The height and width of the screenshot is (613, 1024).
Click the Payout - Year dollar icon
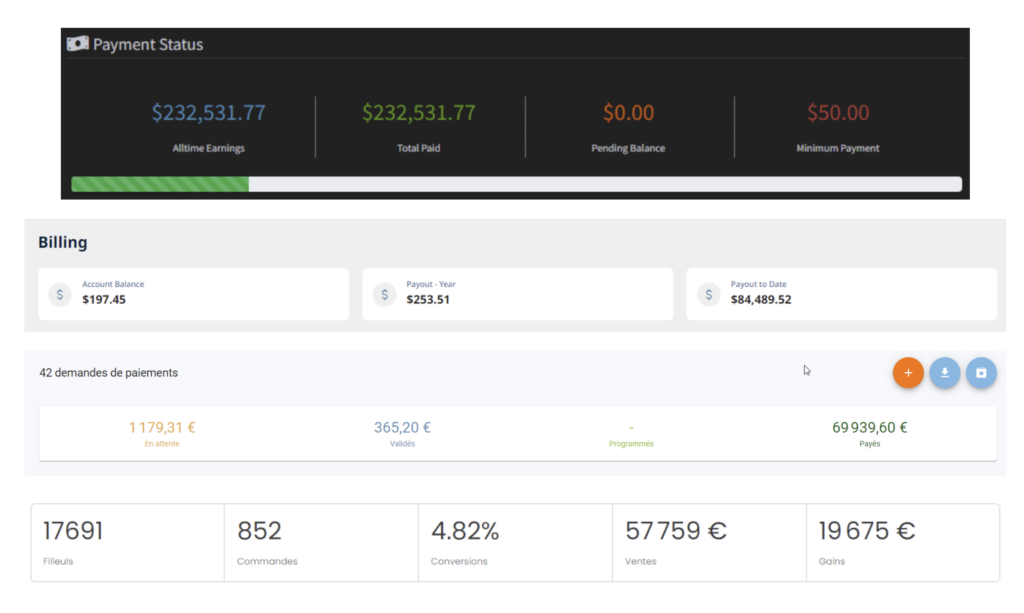coord(385,294)
